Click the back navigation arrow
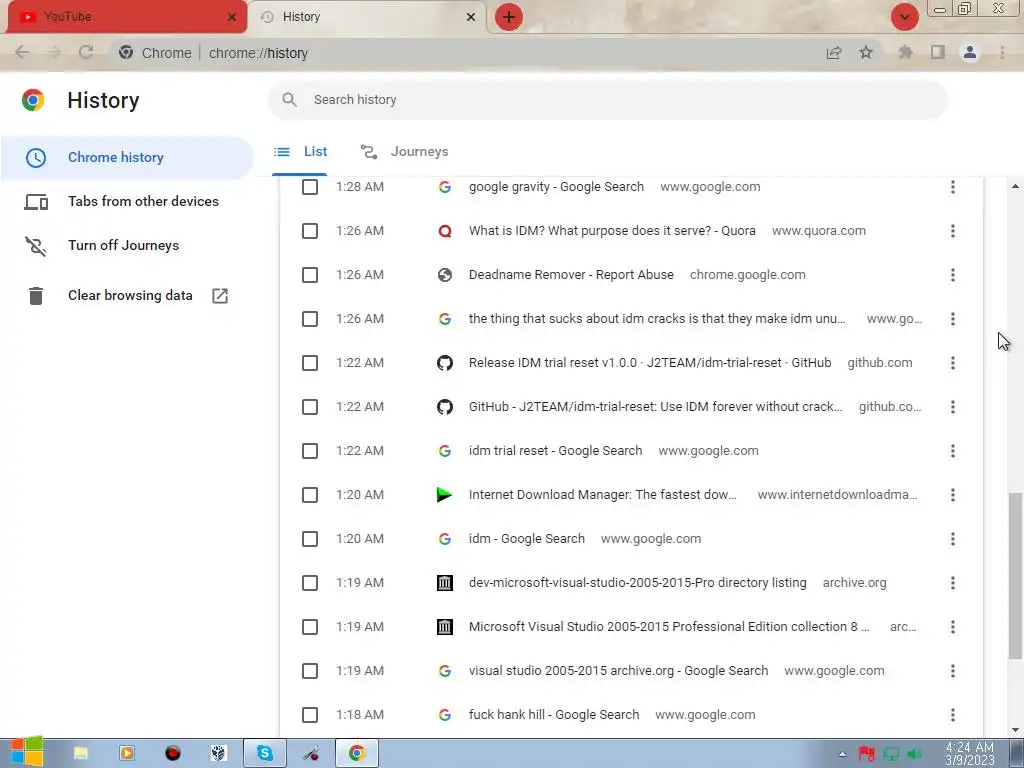This screenshot has width=1024, height=768. pos(22,52)
